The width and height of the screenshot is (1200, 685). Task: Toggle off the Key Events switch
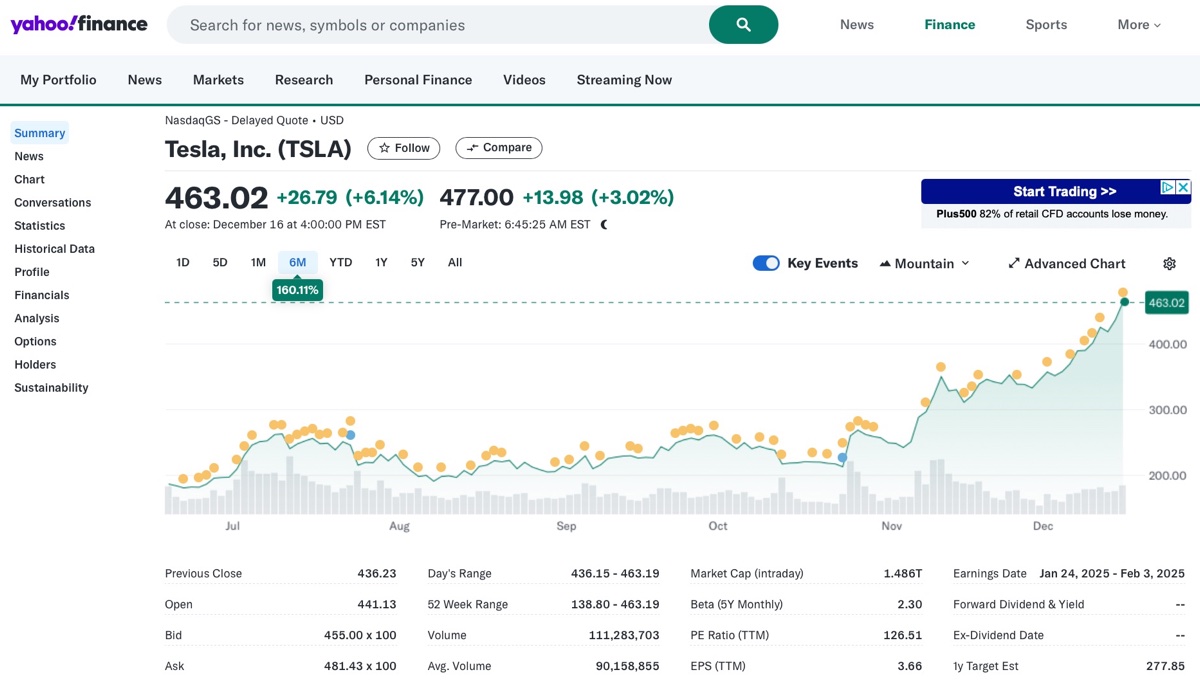point(766,263)
